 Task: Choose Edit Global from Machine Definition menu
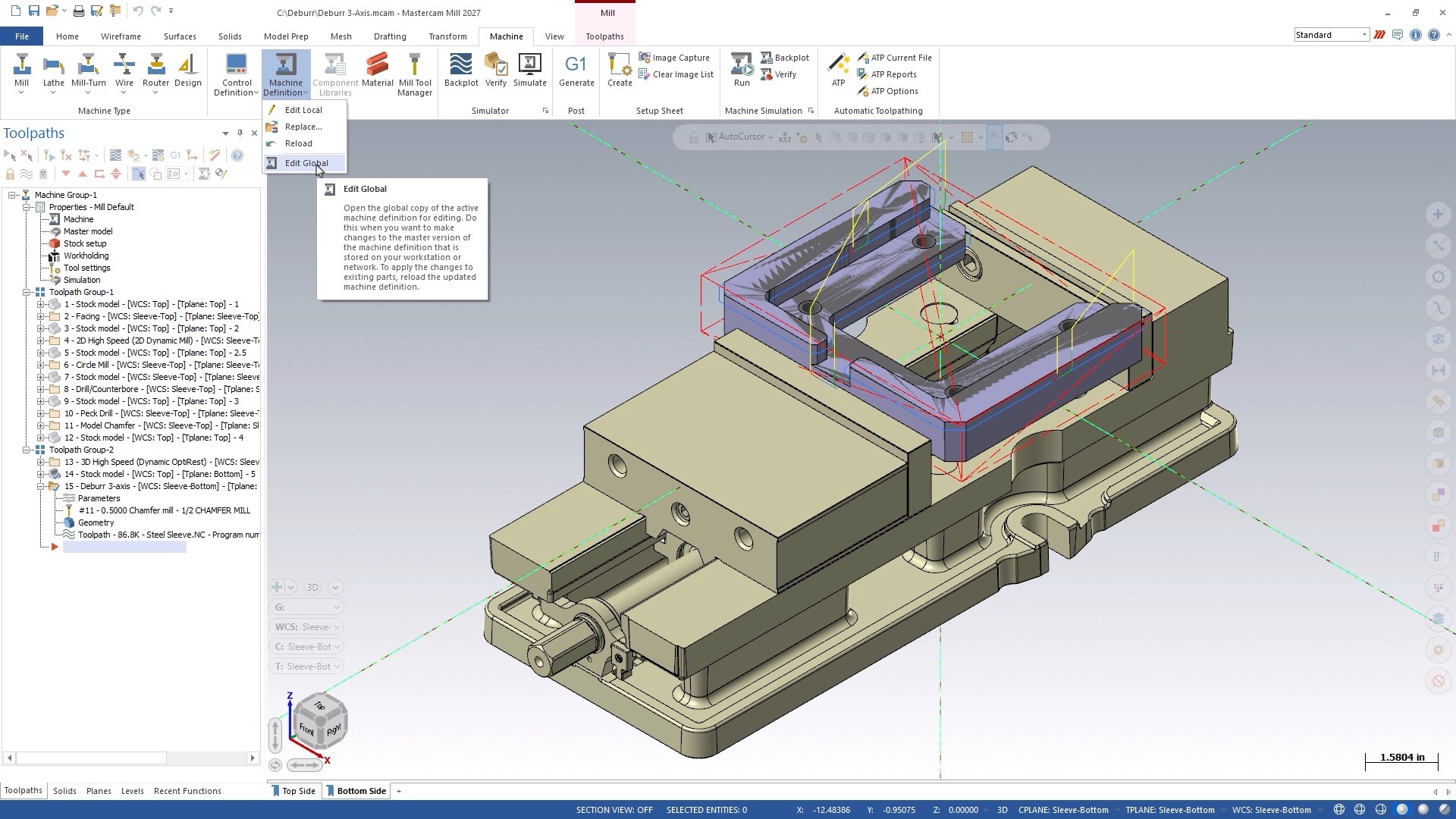pyautogui.click(x=304, y=163)
